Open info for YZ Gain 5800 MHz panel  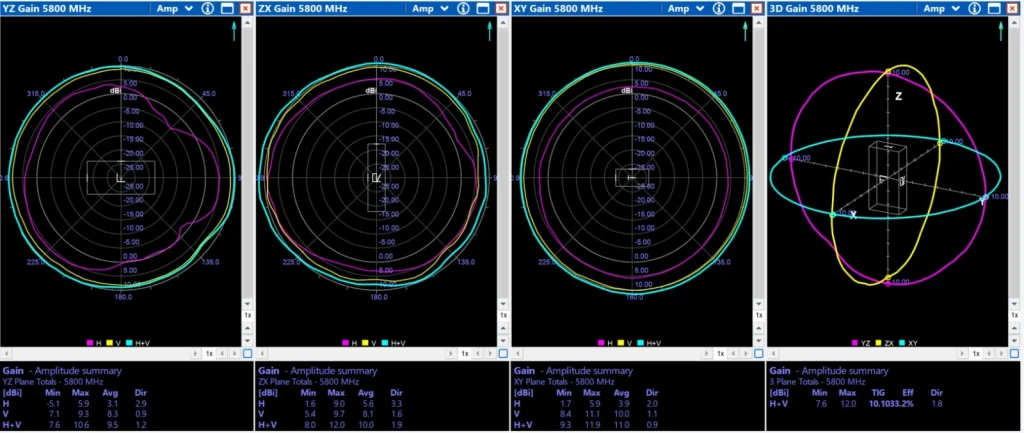pyautogui.click(x=208, y=8)
